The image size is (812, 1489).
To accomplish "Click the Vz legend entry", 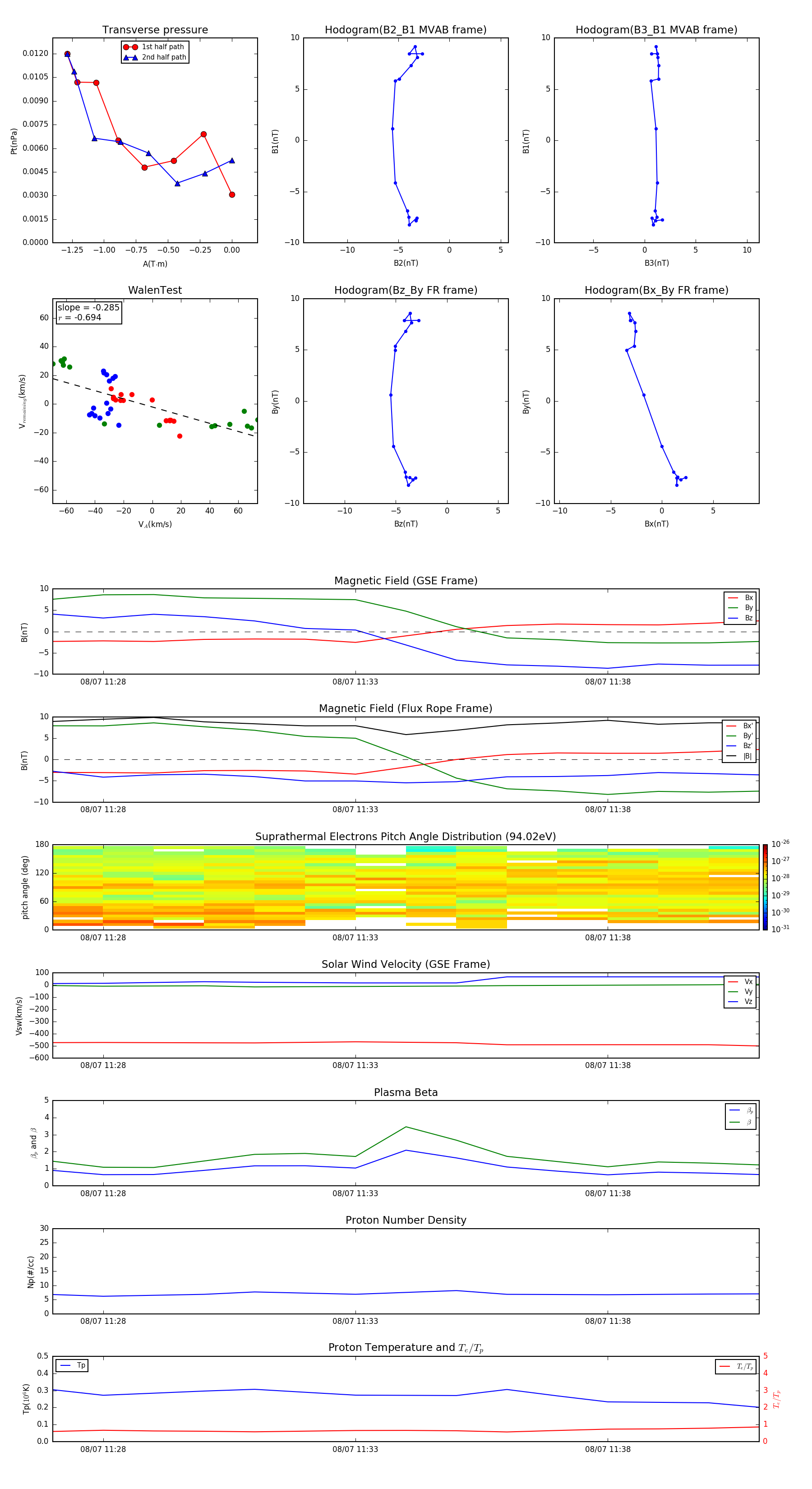I will [x=740, y=1002].
